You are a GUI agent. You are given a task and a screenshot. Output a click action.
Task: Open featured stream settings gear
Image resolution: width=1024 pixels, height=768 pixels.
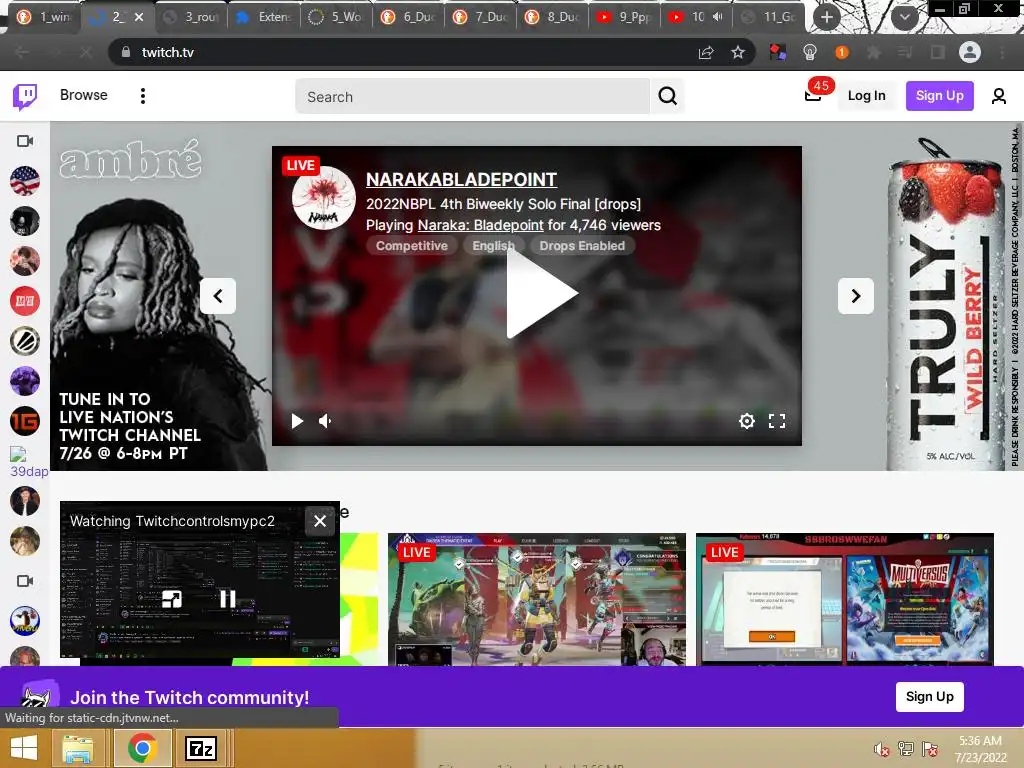point(746,421)
